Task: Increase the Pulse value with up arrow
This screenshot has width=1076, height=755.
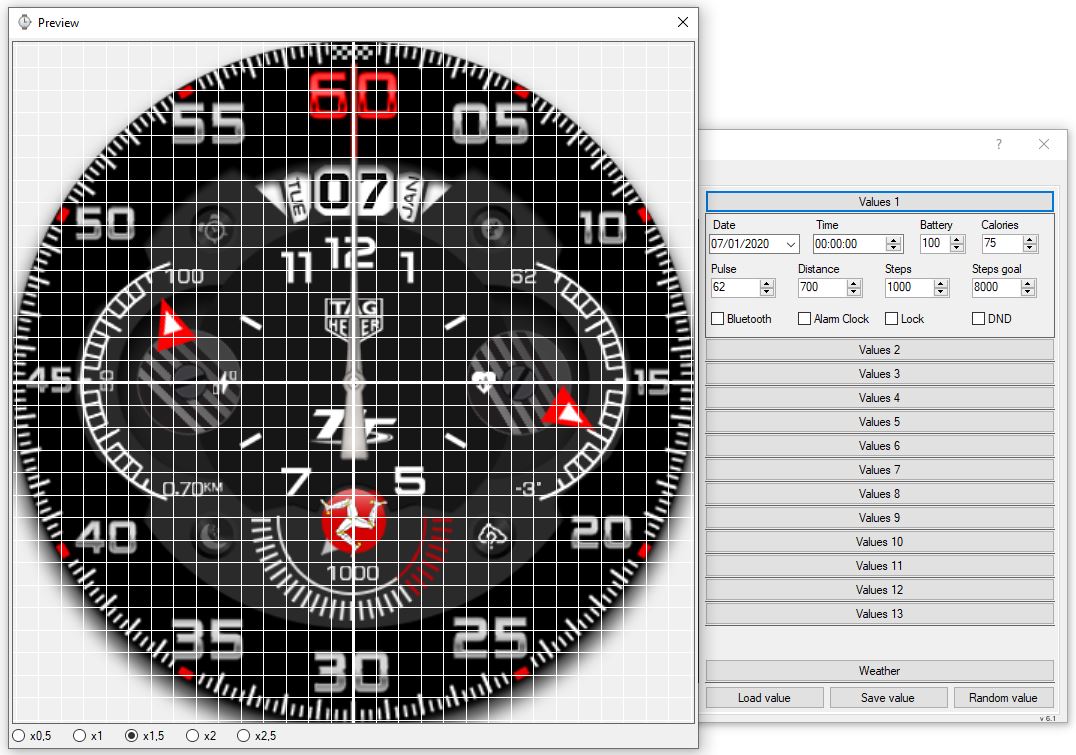Action: coord(767,283)
